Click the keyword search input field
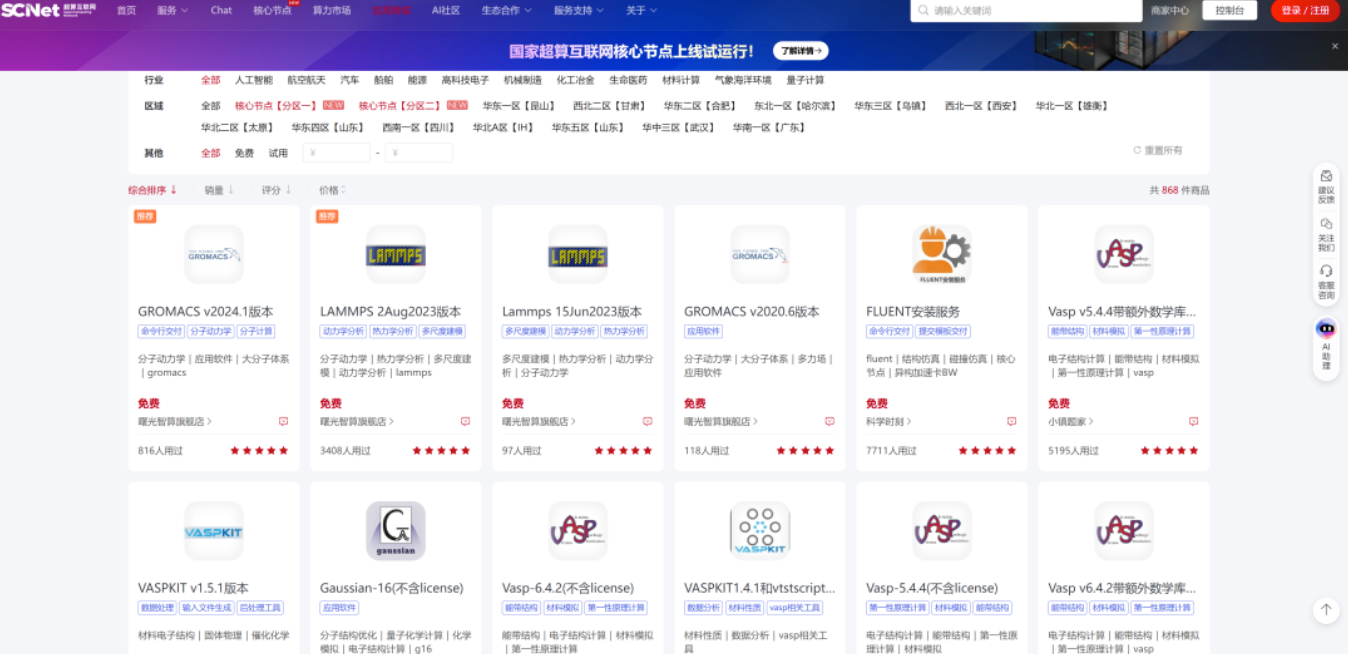The image size is (1348, 654). click(1030, 10)
